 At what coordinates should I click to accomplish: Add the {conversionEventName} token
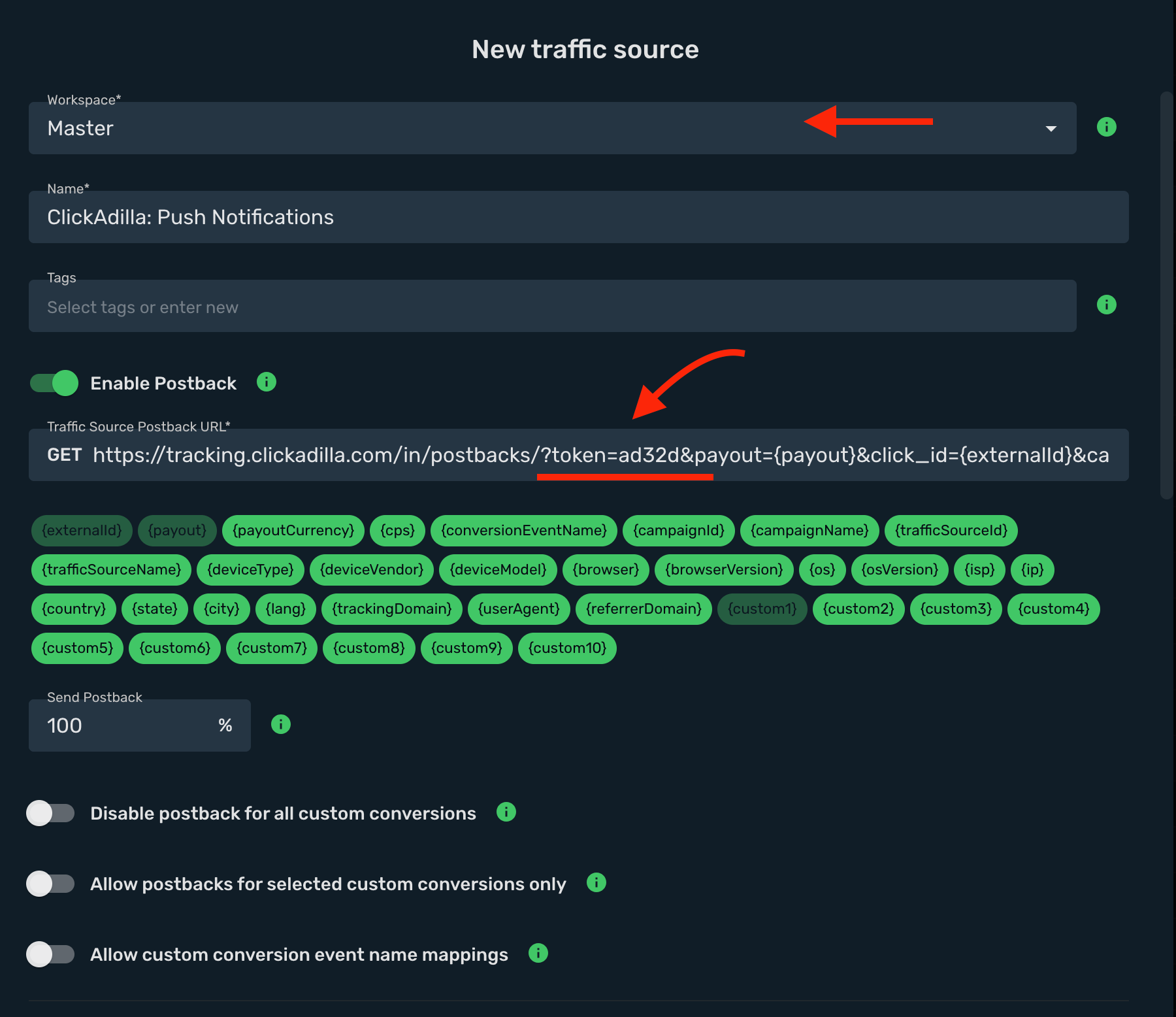click(x=524, y=531)
